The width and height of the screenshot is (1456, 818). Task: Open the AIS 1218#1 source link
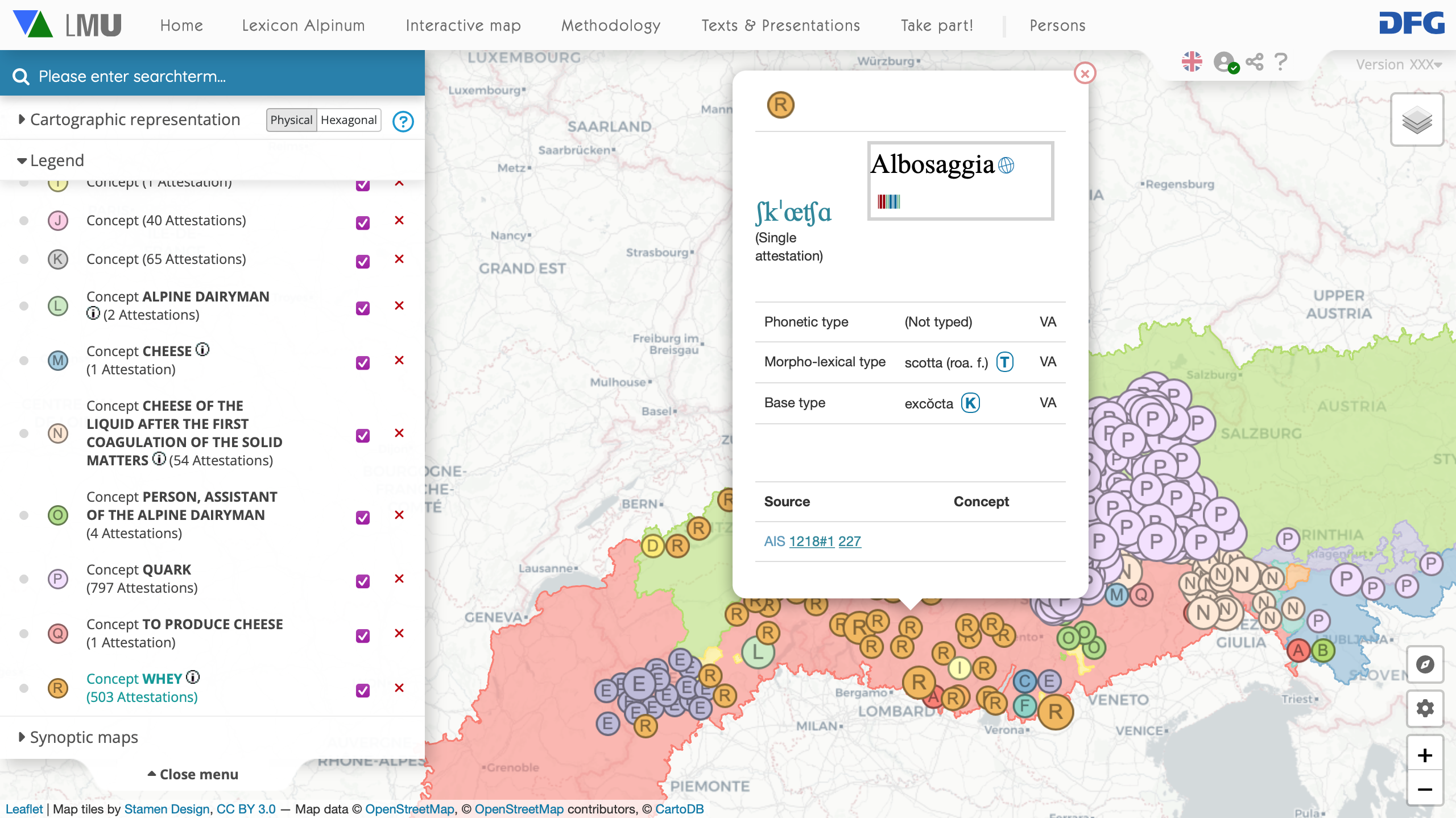(x=812, y=541)
